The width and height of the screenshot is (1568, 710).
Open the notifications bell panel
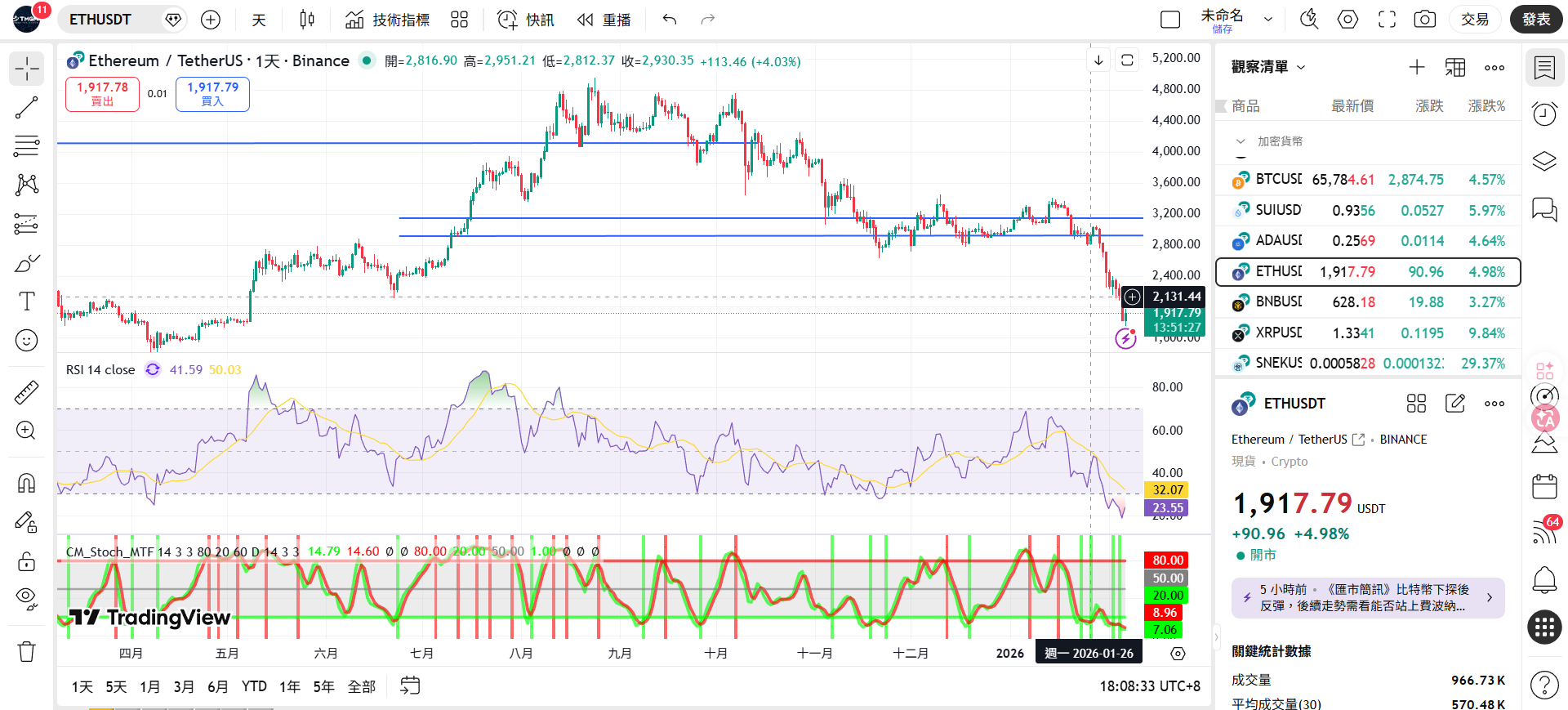1544,580
